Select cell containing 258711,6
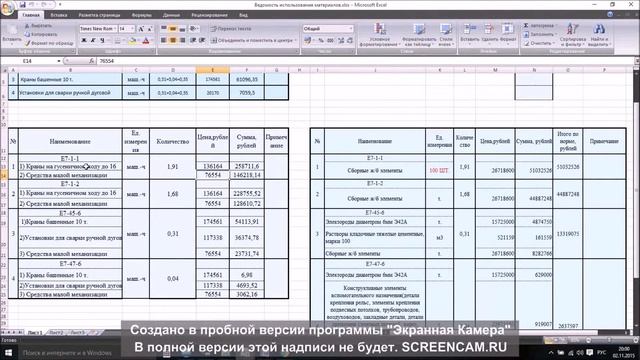640x360 pixels. click(247, 166)
